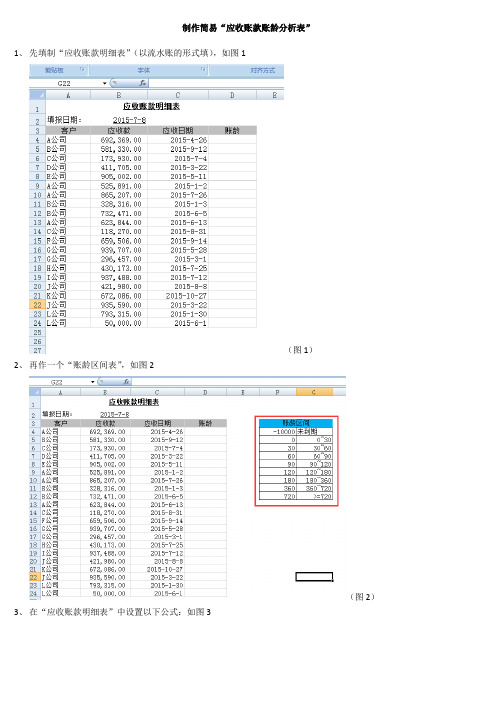Click the 剪贴板 ribbon group label in figure 1
Image resolution: width=496 pixels, height=702 pixels.
[54, 70]
